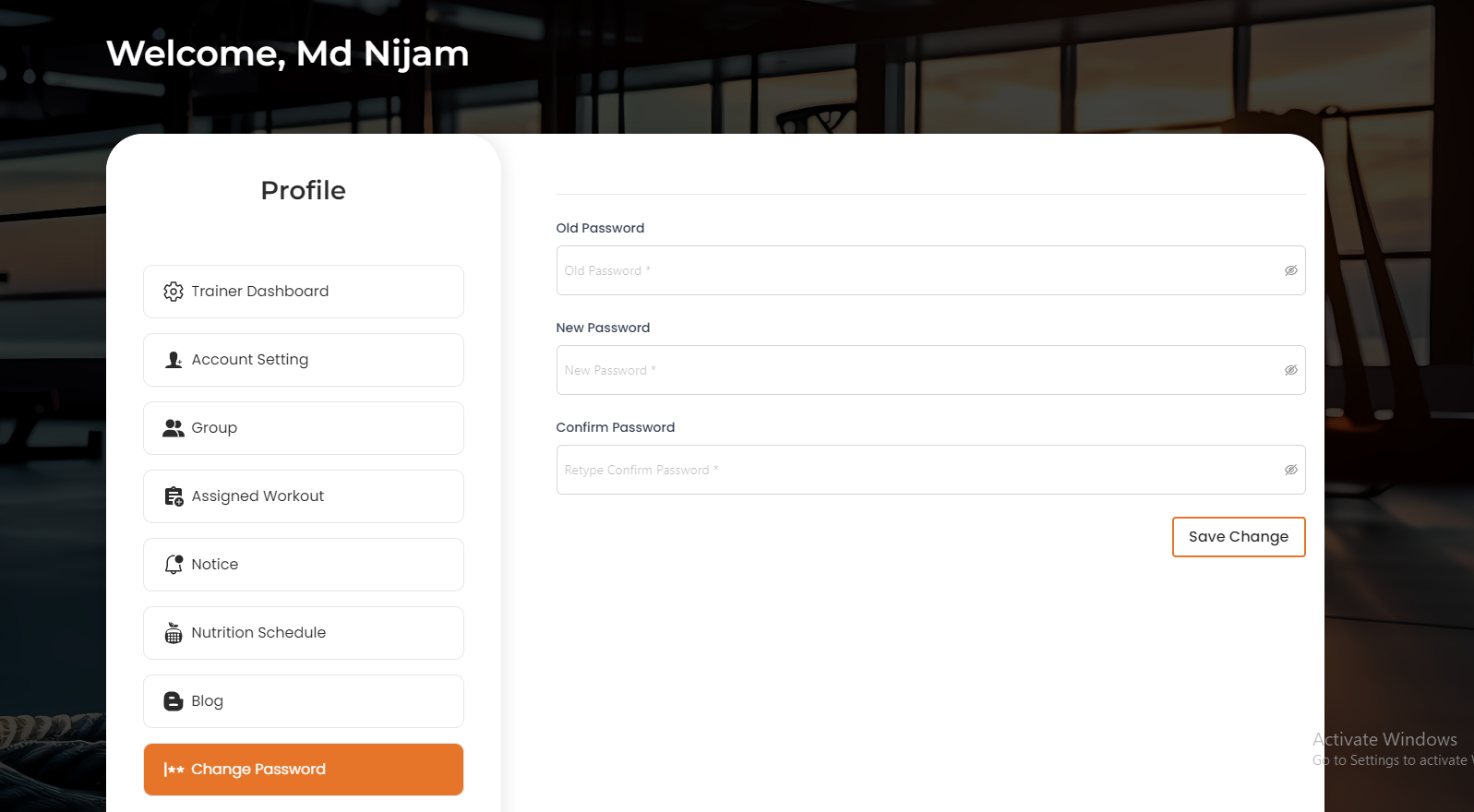Toggle visibility of Old Password field
Image resolution: width=1474 pixels, height=812 pixels.
(1290, 270)
